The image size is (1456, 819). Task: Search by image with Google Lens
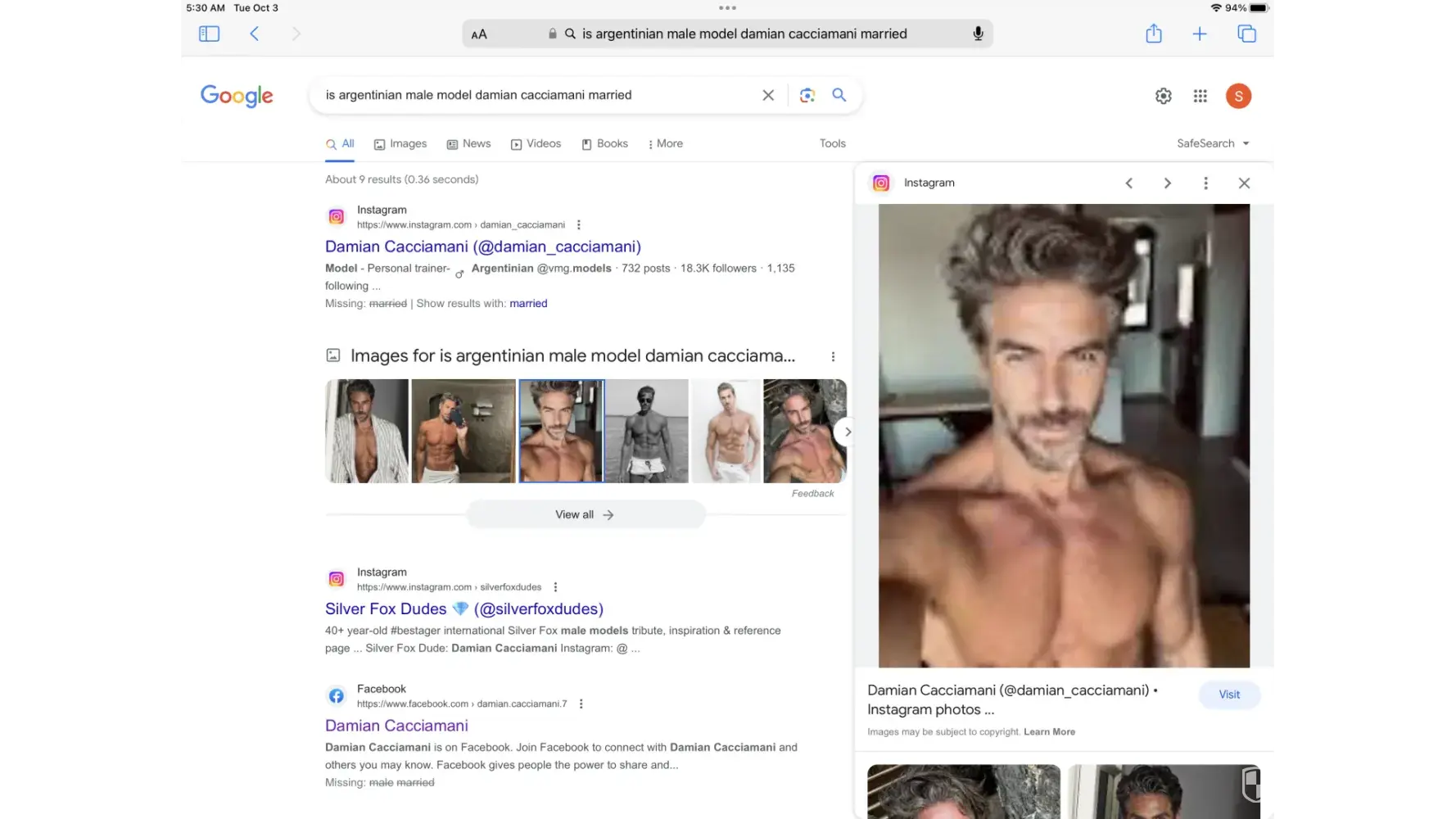point(807,95)
